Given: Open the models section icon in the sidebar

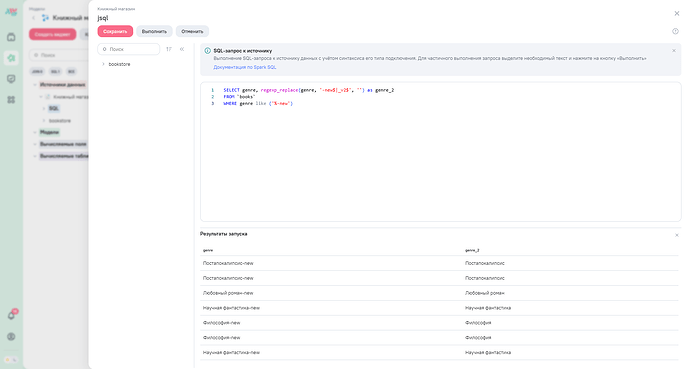Looking at the screenshot, I should 11,58.
